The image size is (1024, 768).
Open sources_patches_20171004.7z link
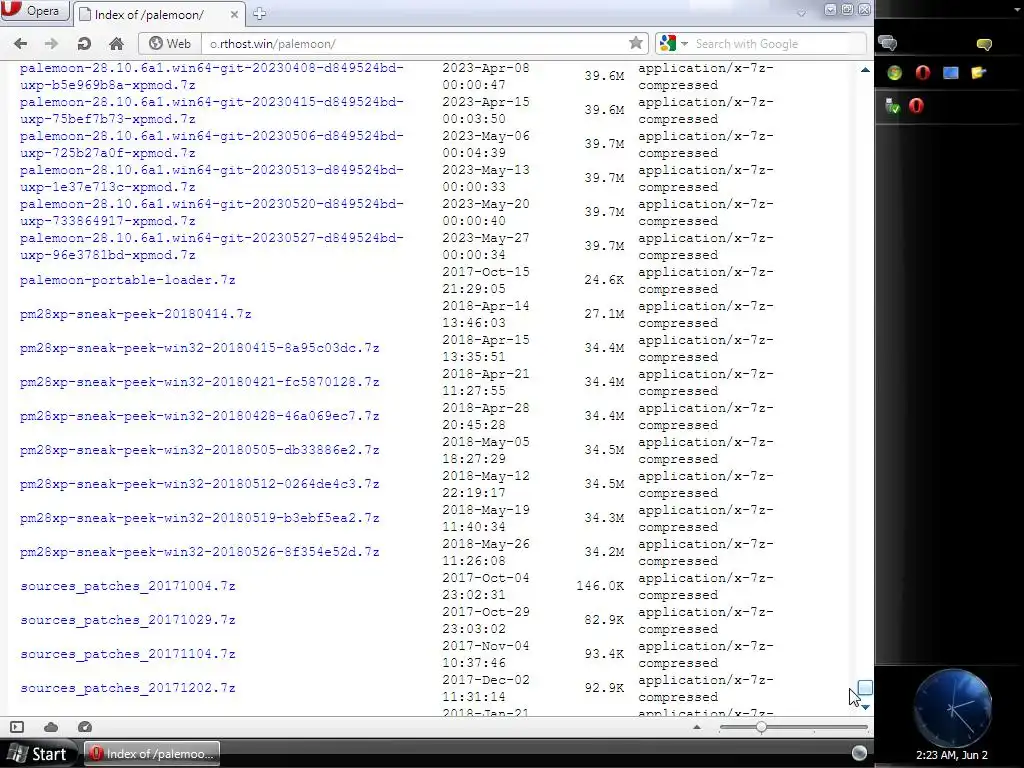point(127,586)
